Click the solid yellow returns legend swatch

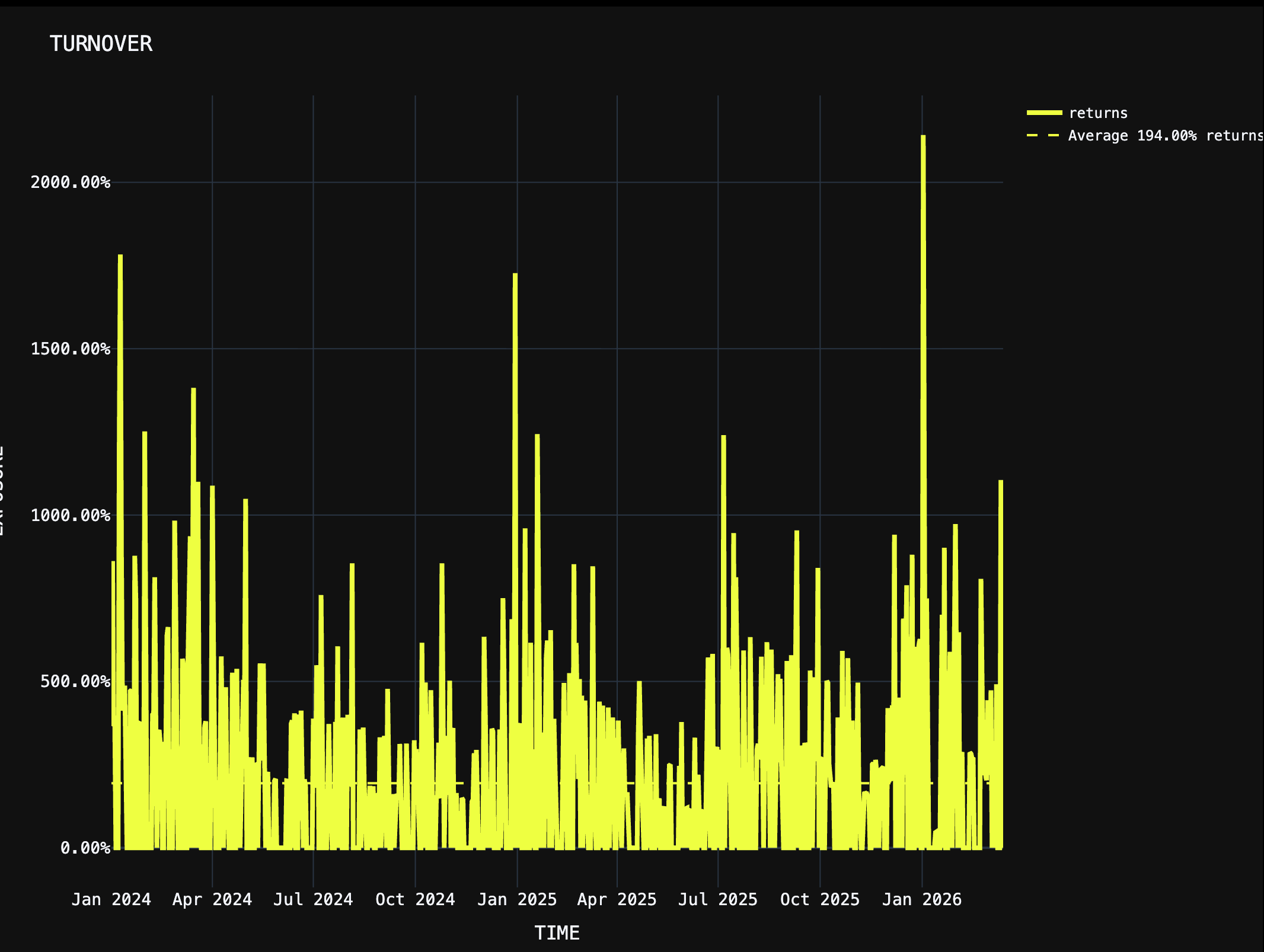point(1044,113)
